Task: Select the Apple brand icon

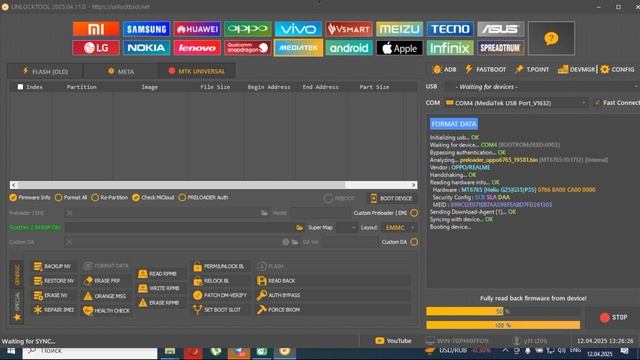Action: 400,48
